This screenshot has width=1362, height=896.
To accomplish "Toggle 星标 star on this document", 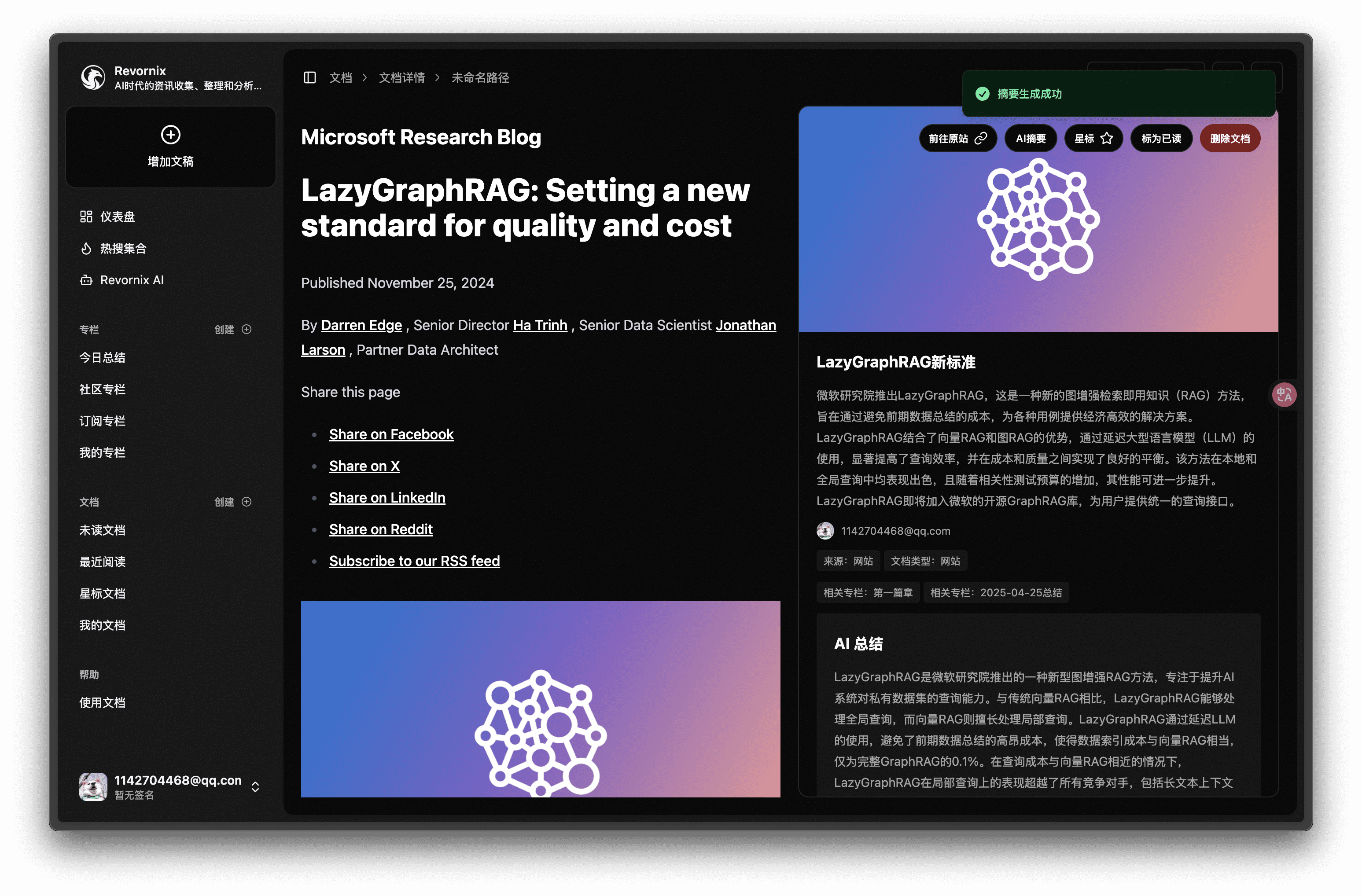I will click(x=1093, y=139).
